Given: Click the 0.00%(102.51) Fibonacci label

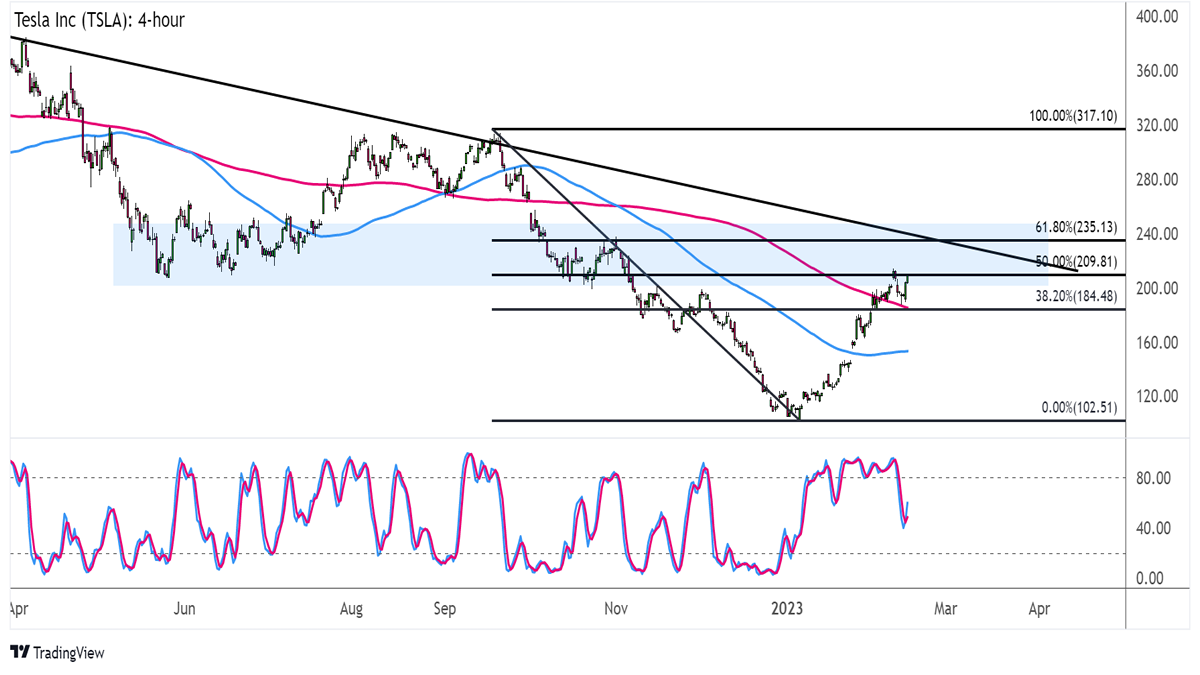Looking at the screenshot, I should point(1079,408).
